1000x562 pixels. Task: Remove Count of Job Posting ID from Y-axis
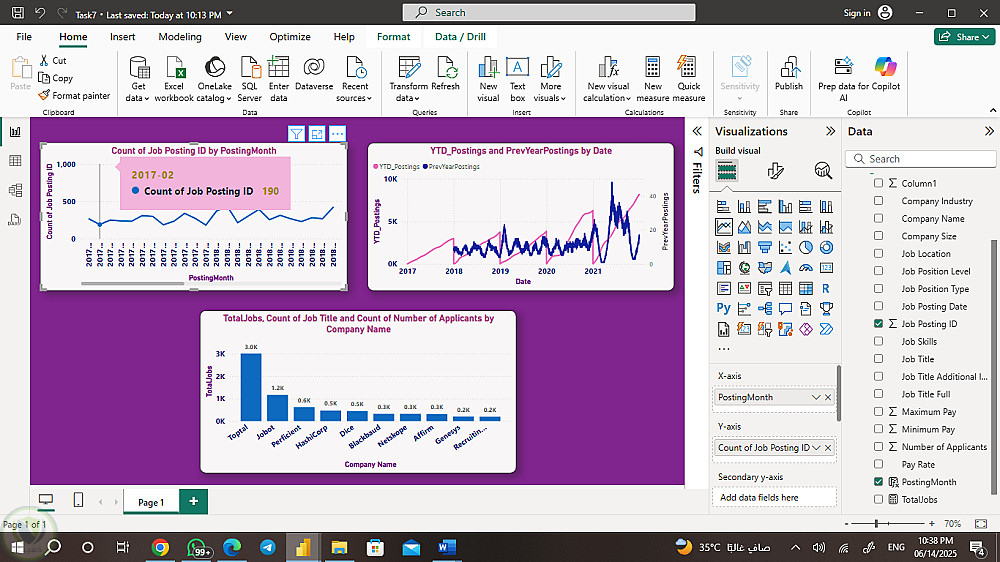click(x=828, y=448)
